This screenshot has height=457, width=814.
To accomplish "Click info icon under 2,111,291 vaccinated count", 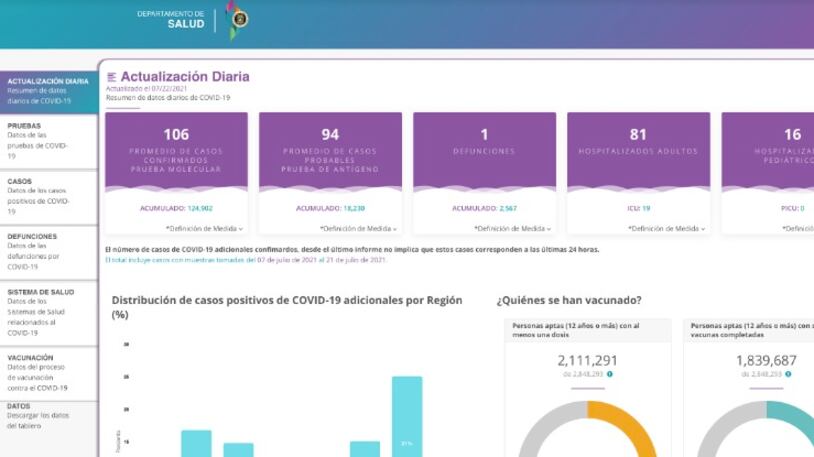I will [x=610, y=374].
